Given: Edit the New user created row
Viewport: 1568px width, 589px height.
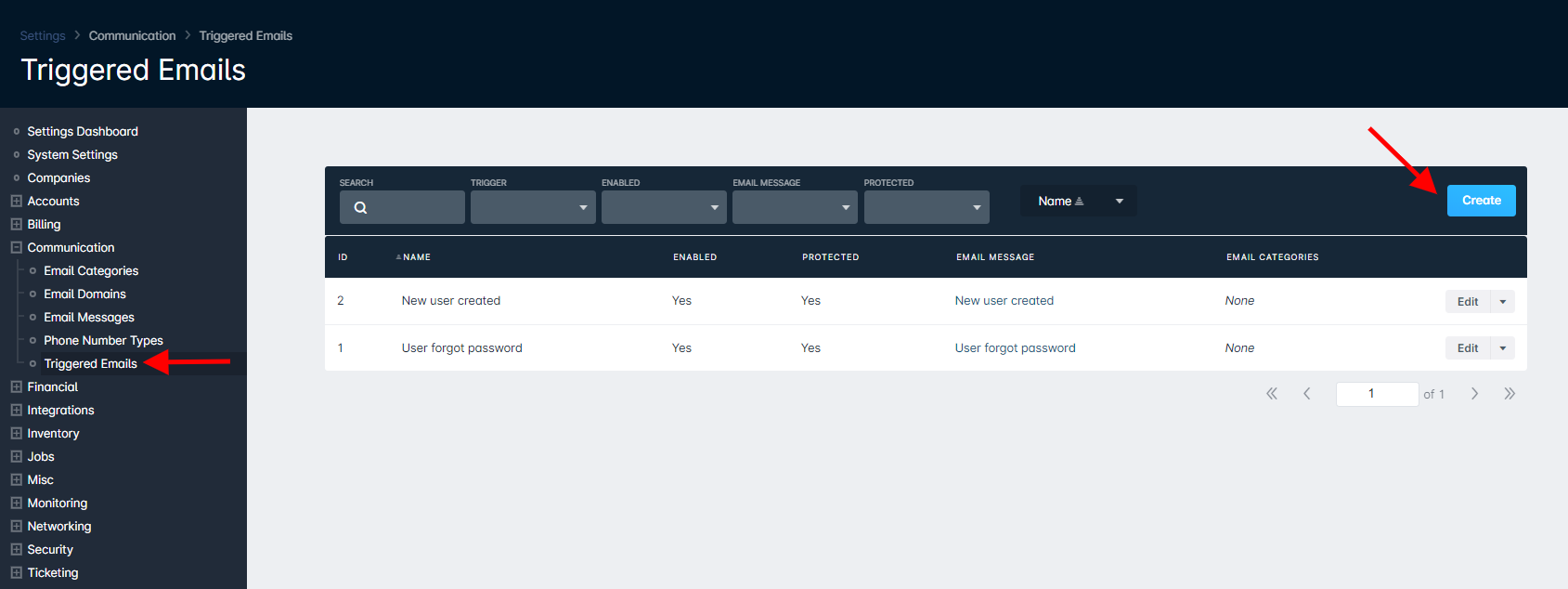Looking at the screenshot, I should [1468, 301].
